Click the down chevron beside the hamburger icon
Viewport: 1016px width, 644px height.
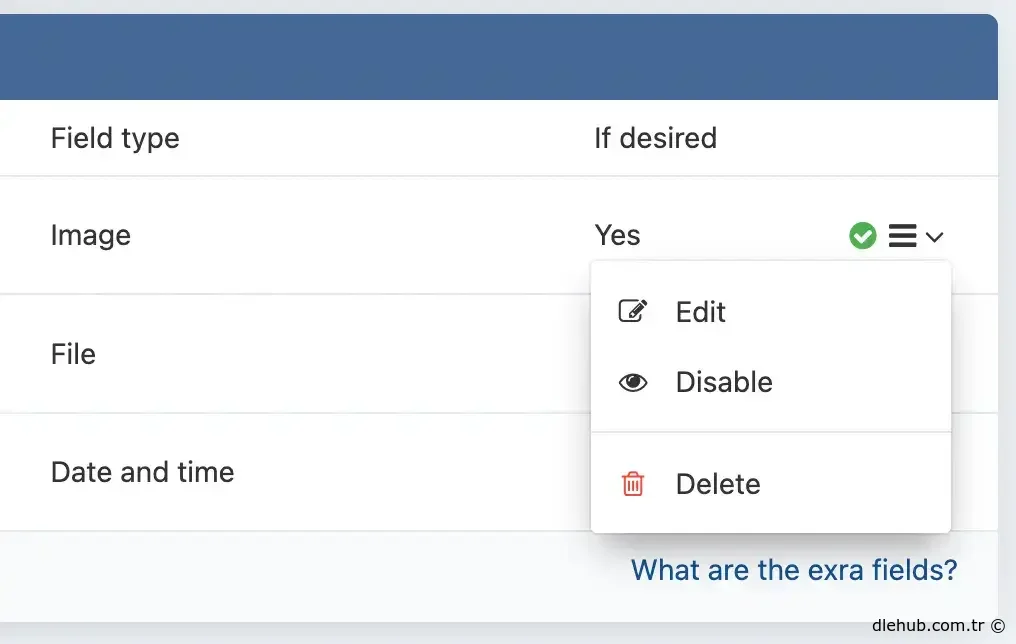[x=934, y=237]
